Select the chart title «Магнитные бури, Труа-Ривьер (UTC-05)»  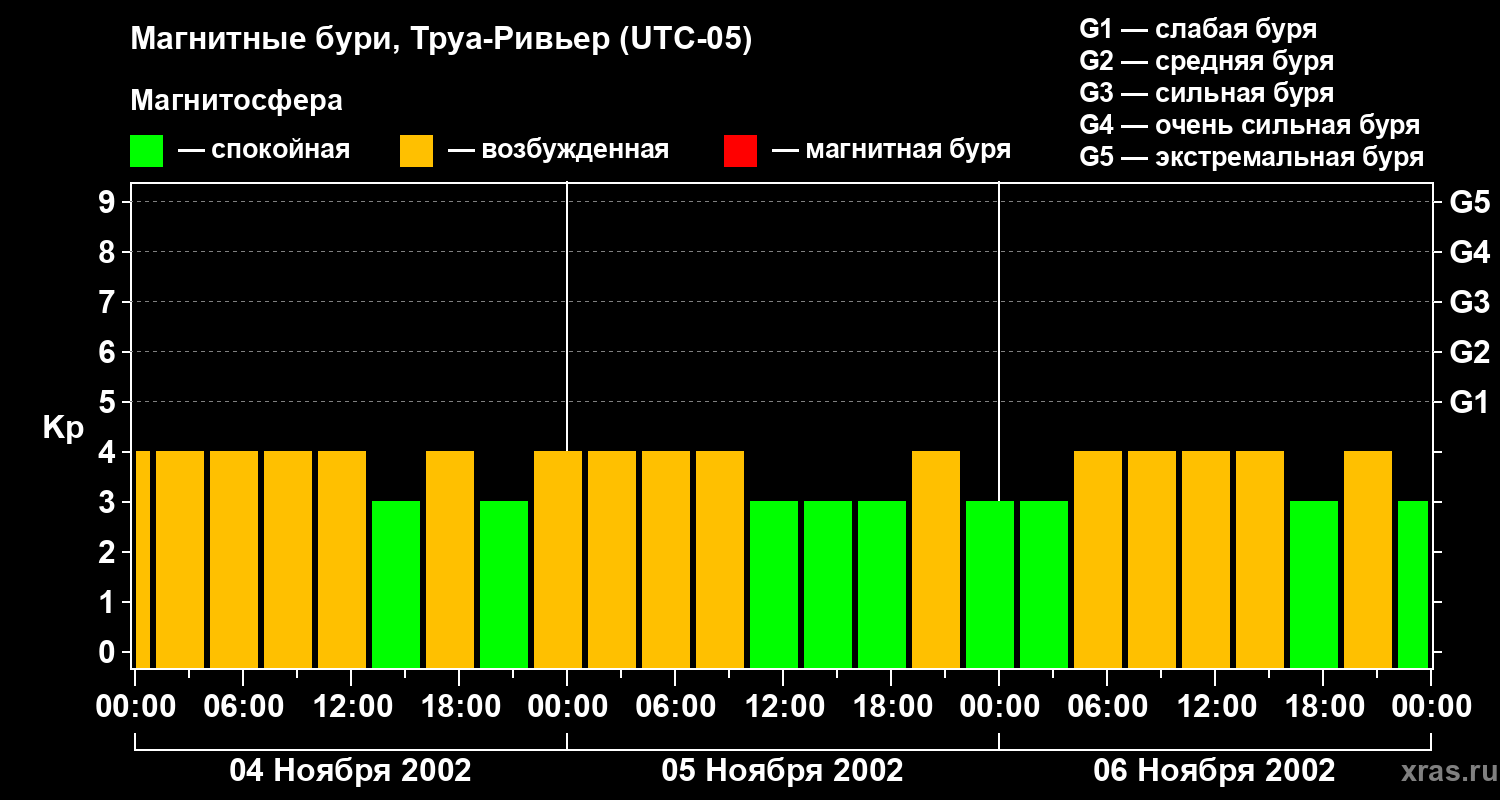pos(441,41)
